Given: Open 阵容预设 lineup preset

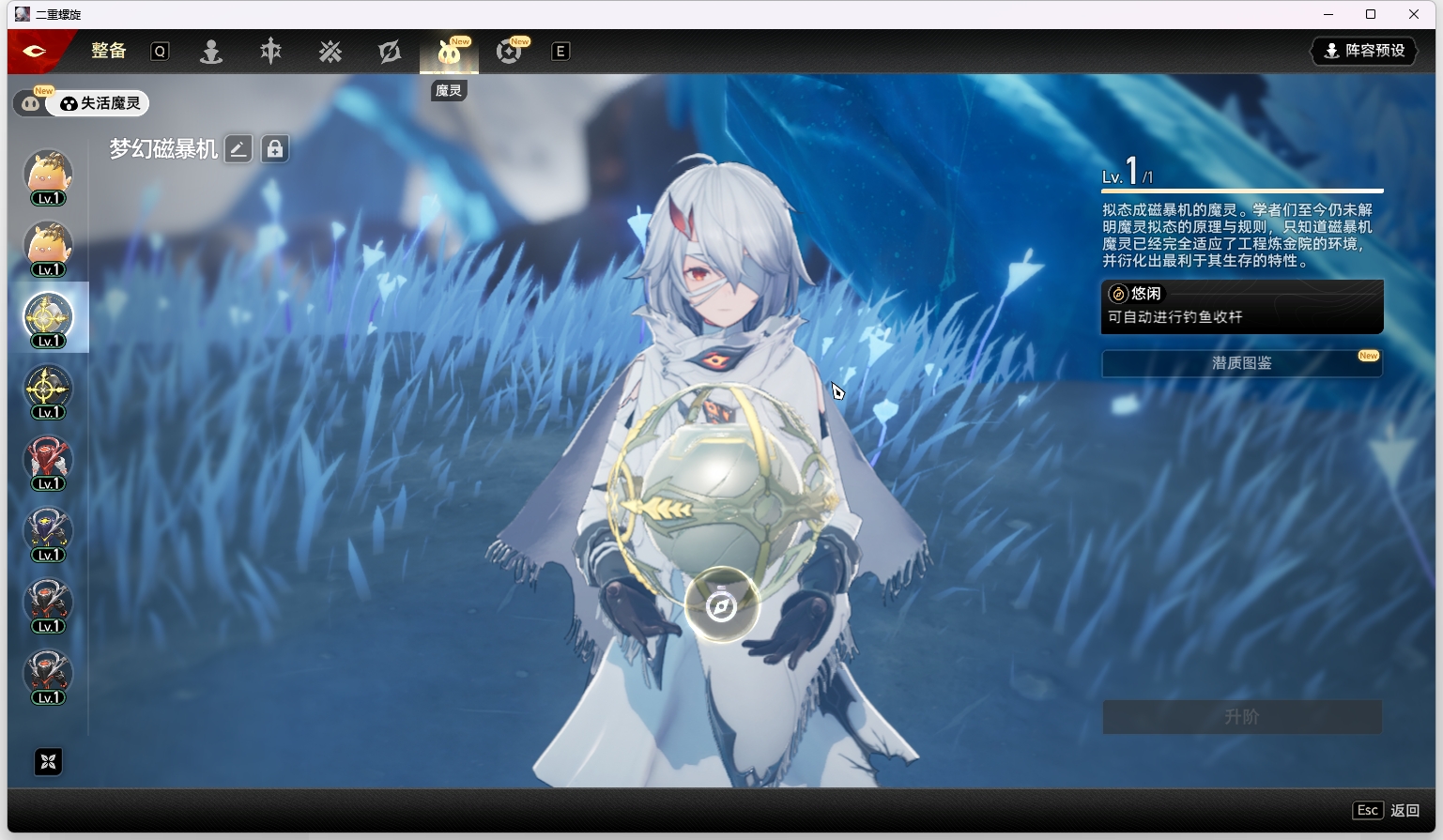Looking at the screenshot, I should pyautogui.click(x=1364, y=51).
